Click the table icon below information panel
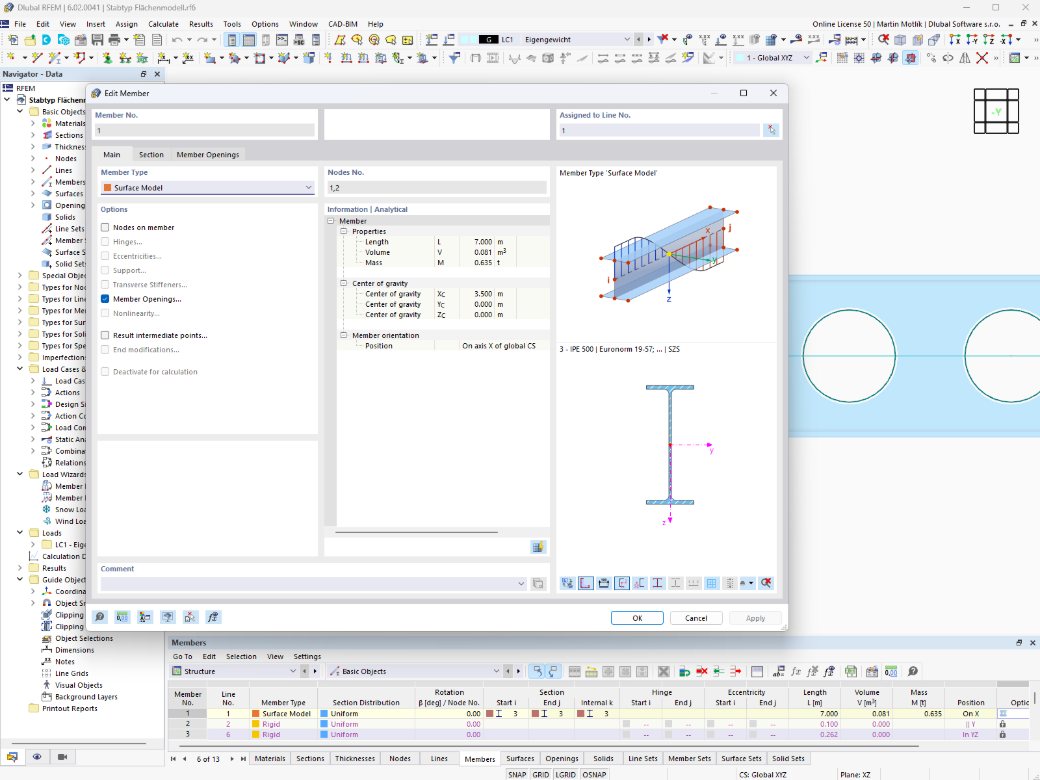The image size is (1040, 780). click(x=538, y=547)
